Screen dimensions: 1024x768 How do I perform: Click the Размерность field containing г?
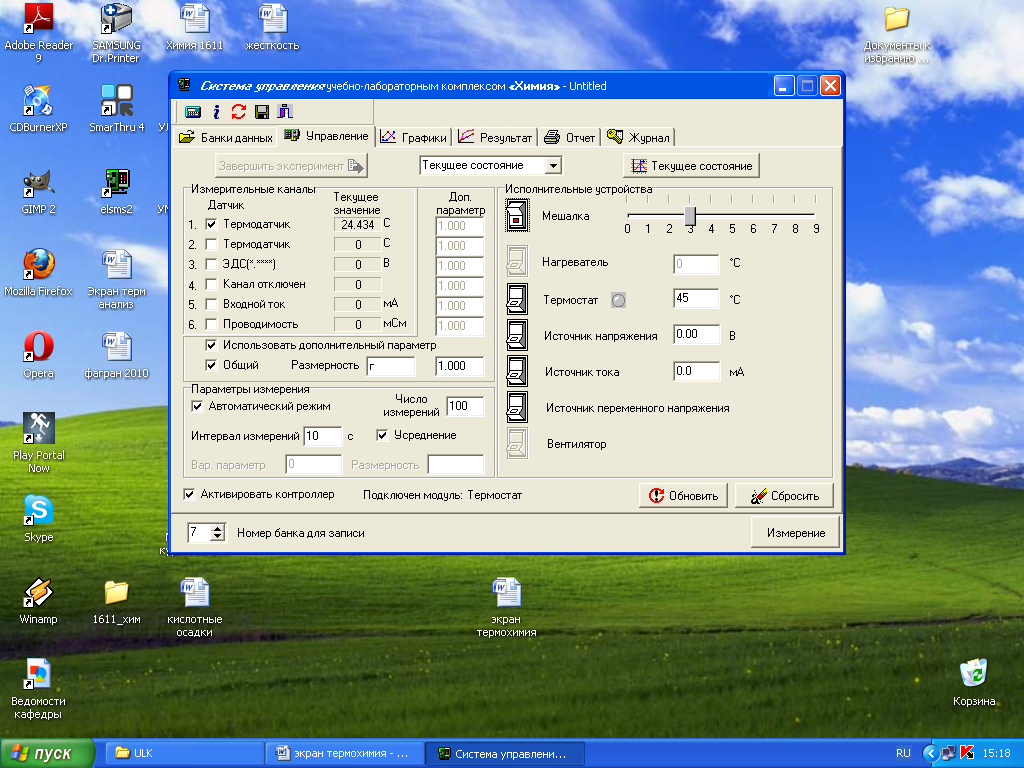(391, 366)
